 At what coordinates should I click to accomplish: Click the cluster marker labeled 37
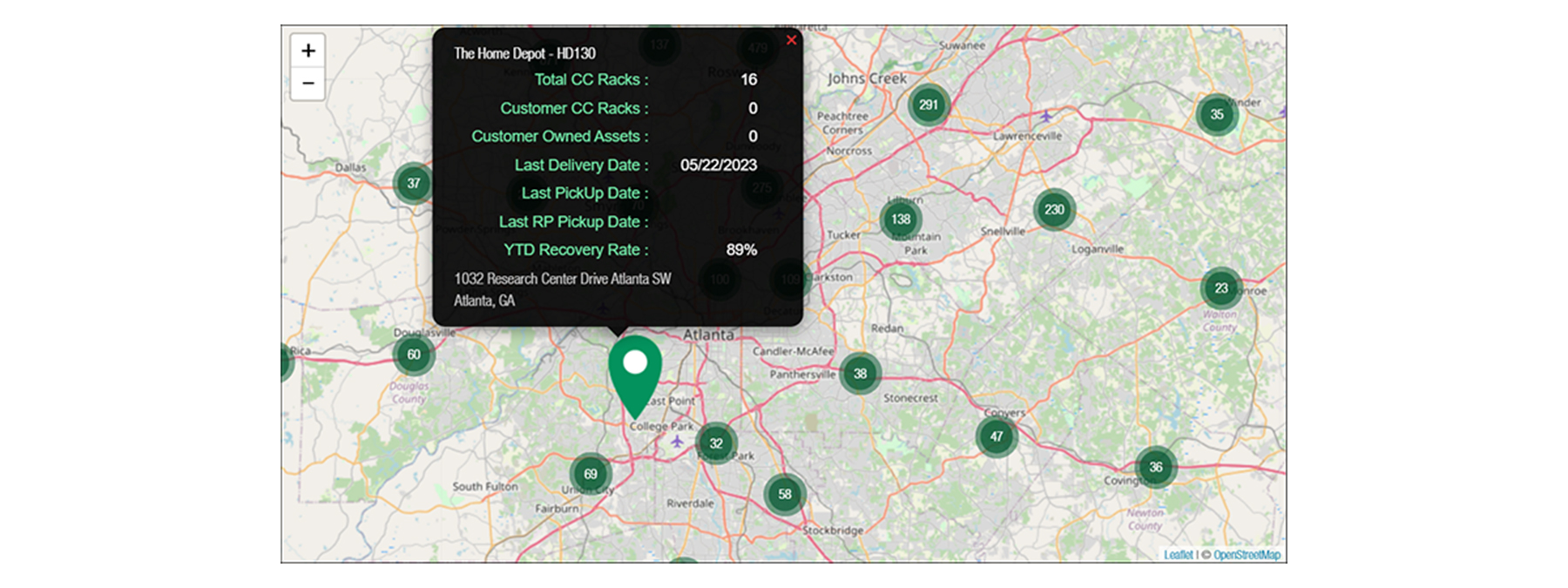[414, 184]
